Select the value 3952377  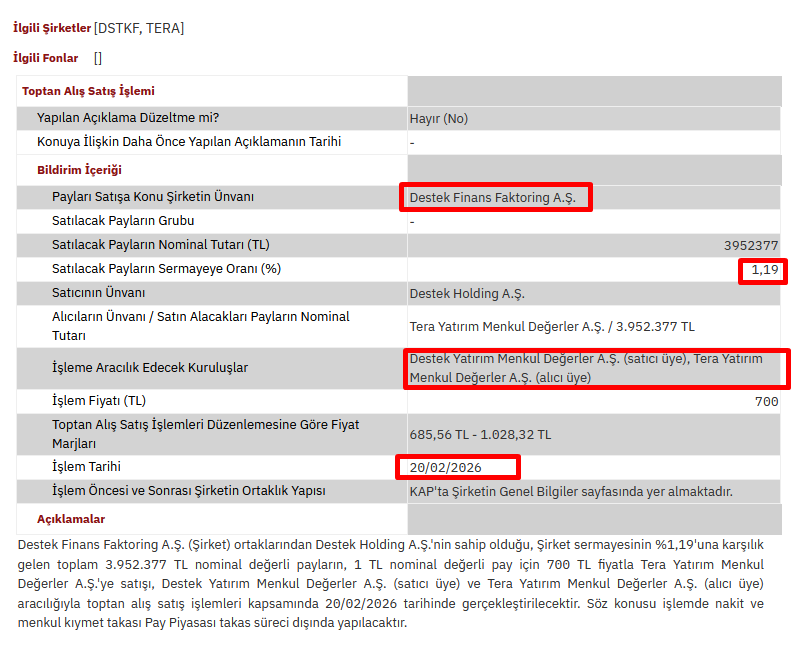point(751,246)
